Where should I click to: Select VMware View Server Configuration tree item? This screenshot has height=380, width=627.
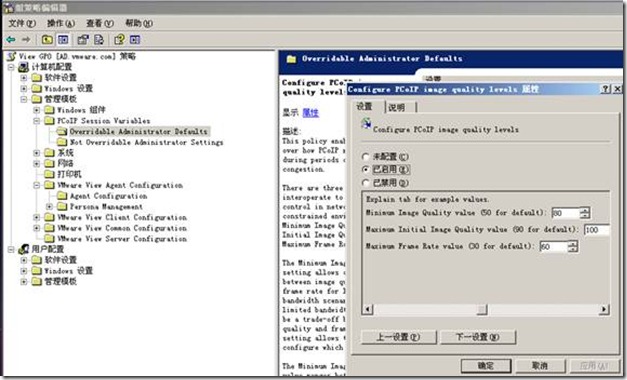point(122,239)
